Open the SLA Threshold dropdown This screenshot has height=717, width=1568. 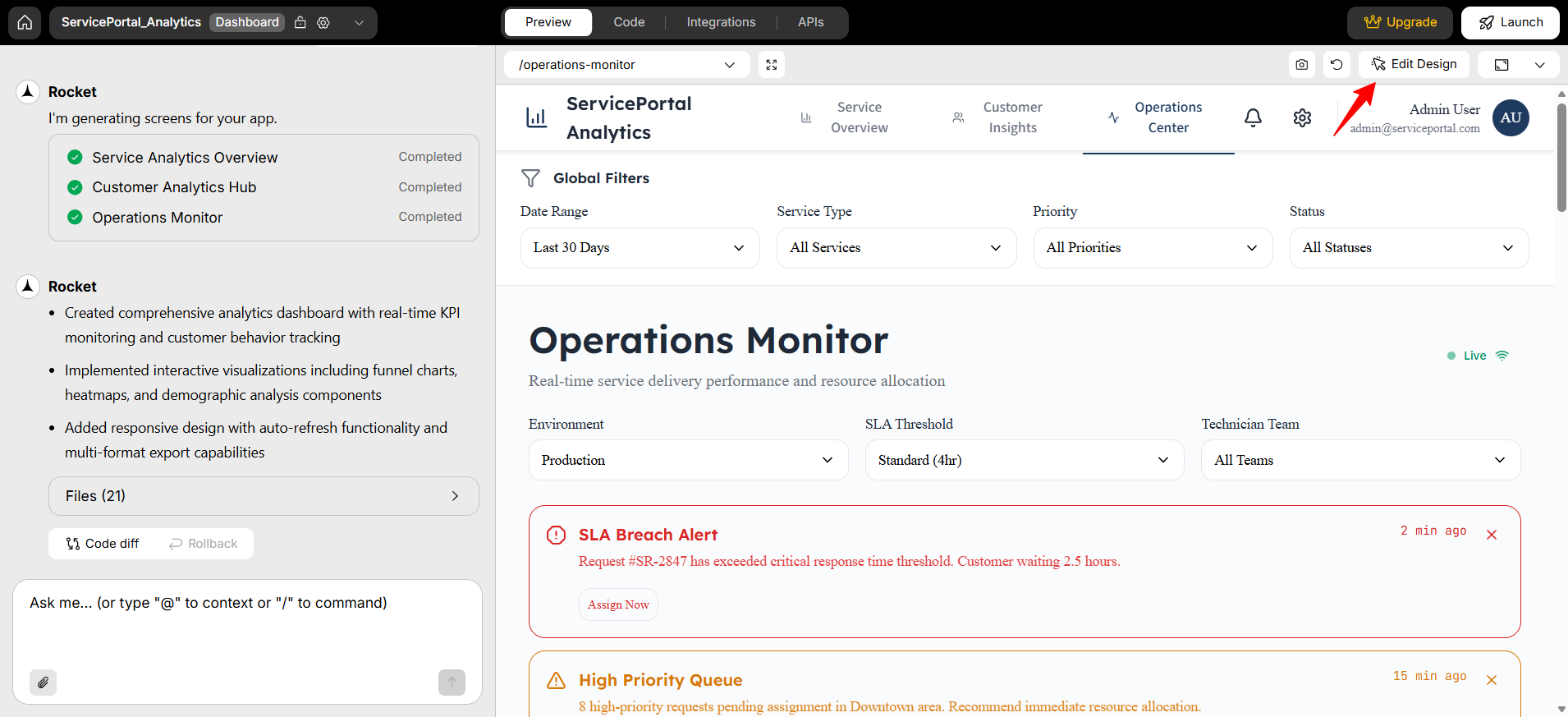pos(1025,460)
